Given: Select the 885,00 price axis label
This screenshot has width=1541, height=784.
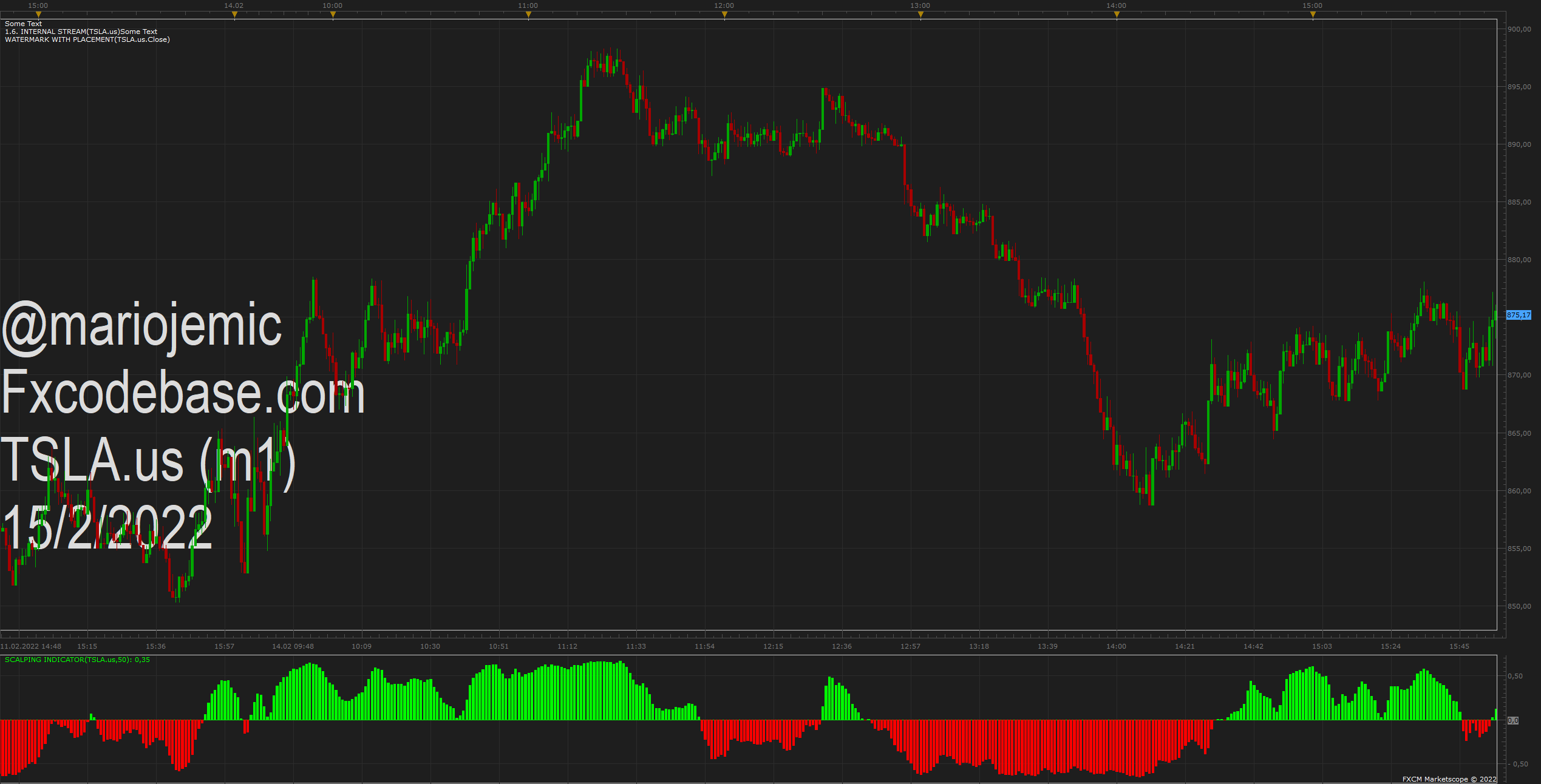Looking at the screenshot, I should (1519, 202).
